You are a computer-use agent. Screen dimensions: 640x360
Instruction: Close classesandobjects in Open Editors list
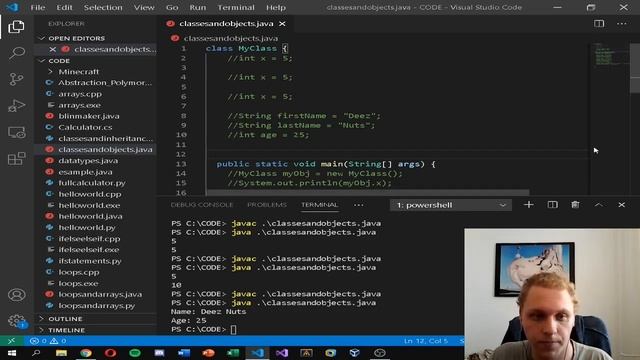click(x=53, y=49)
